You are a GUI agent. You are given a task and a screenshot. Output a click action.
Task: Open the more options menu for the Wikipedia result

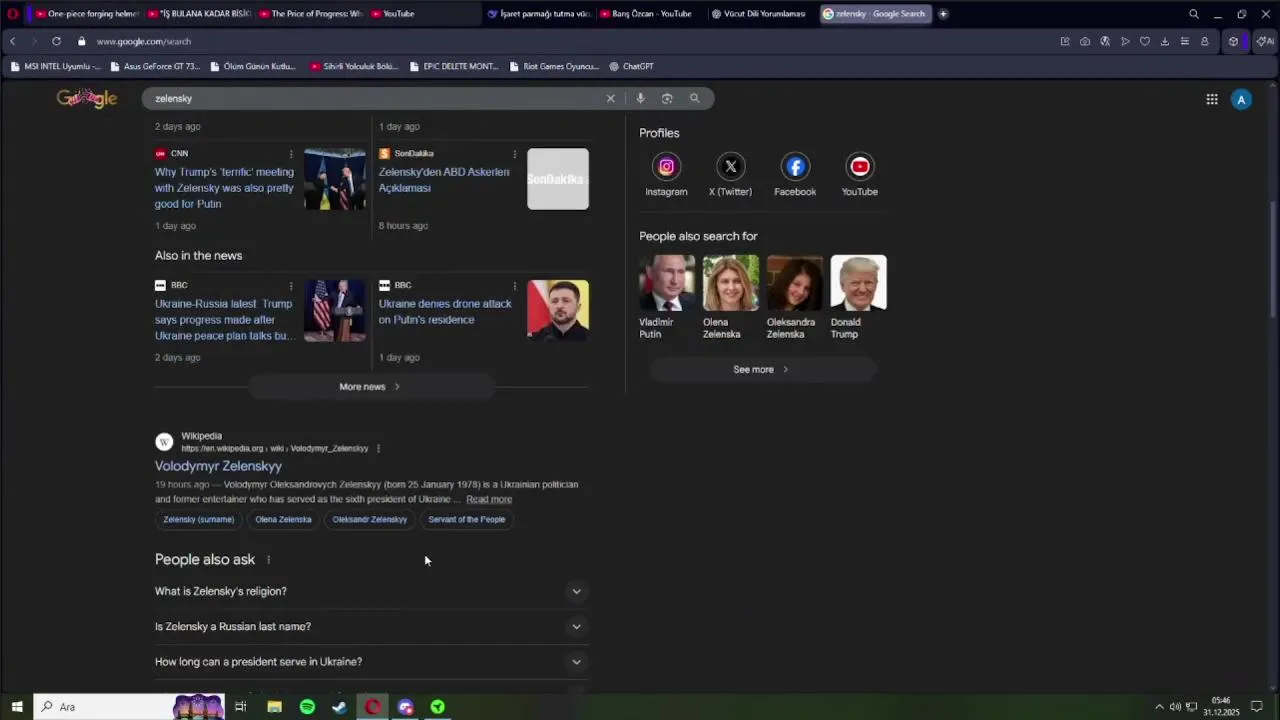coord(378,448)
